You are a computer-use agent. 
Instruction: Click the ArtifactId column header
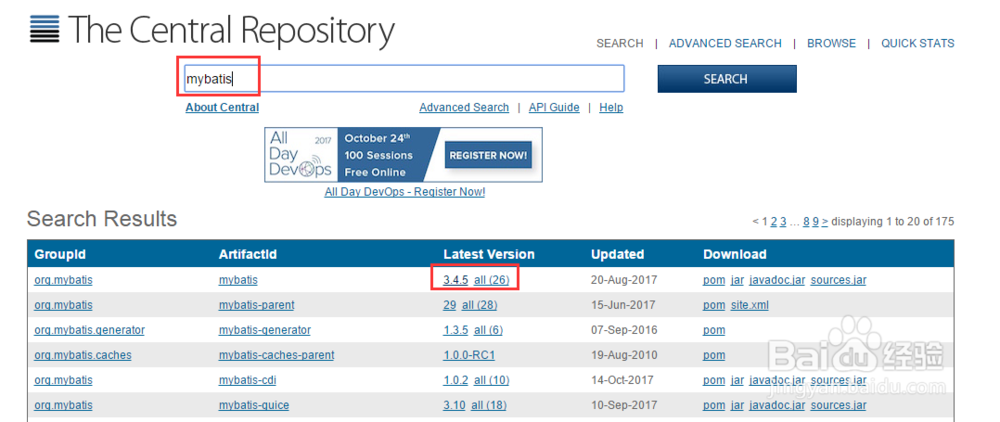click(x=248, y=254)
